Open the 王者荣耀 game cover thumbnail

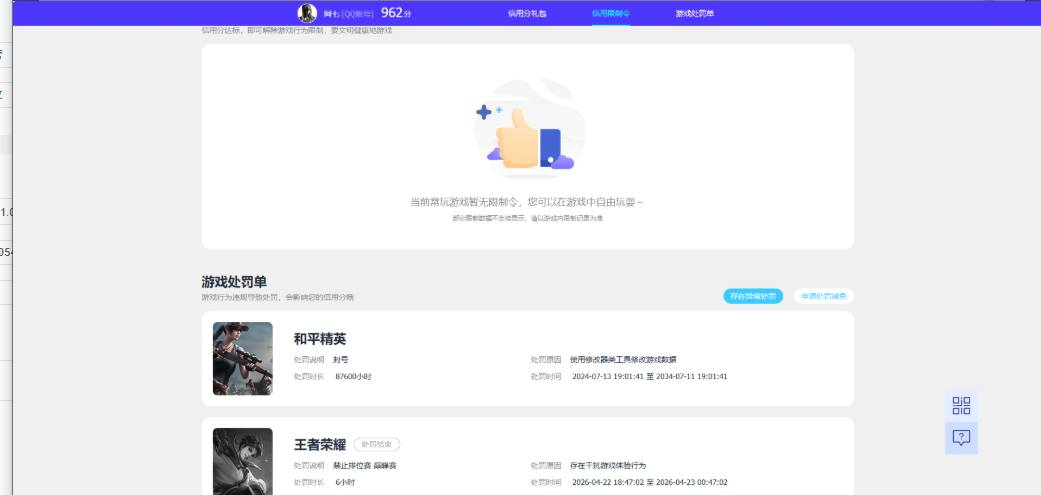click(x=242, y=462)
